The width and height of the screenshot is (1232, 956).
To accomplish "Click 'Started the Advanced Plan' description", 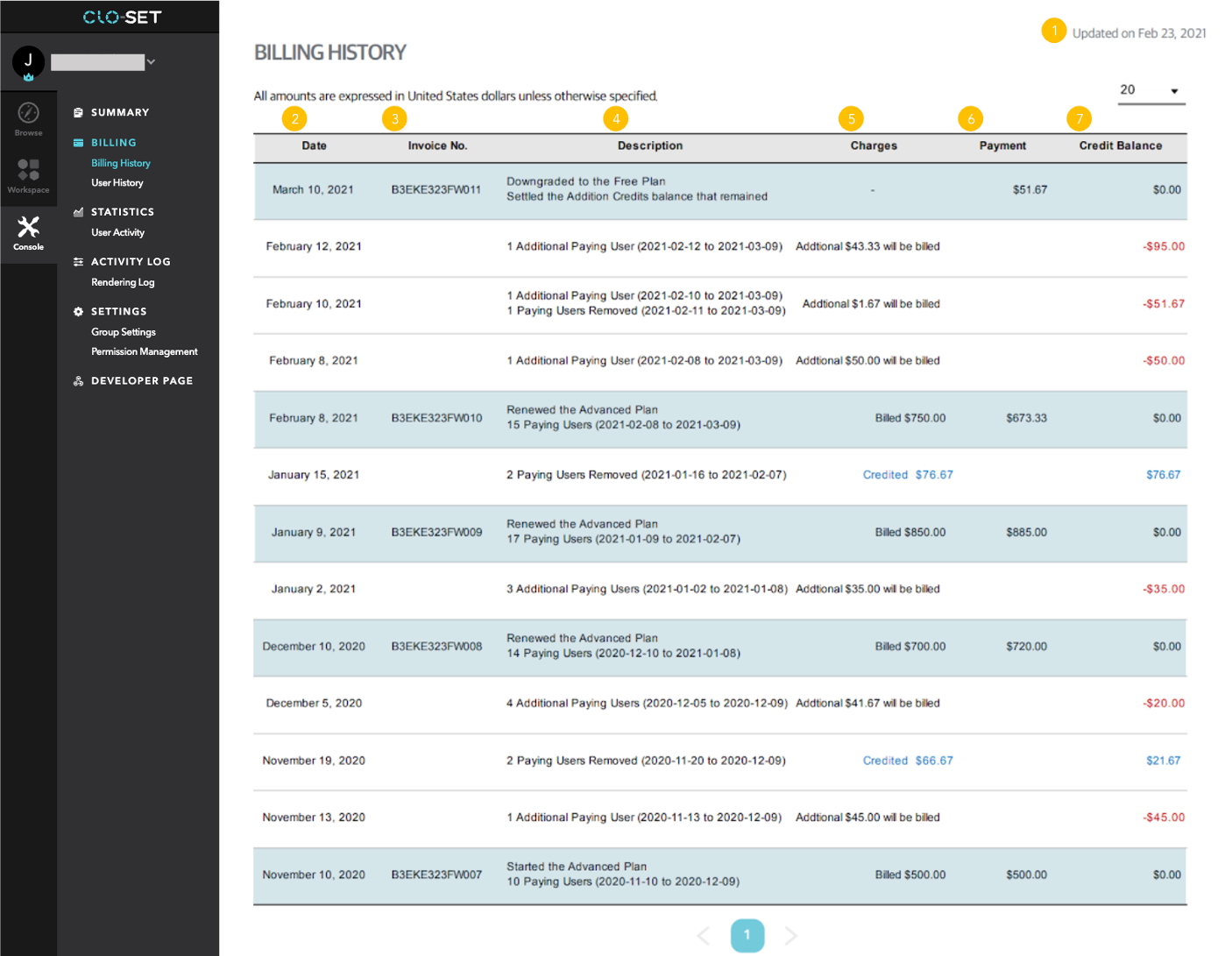I will [x=577, y=867].
